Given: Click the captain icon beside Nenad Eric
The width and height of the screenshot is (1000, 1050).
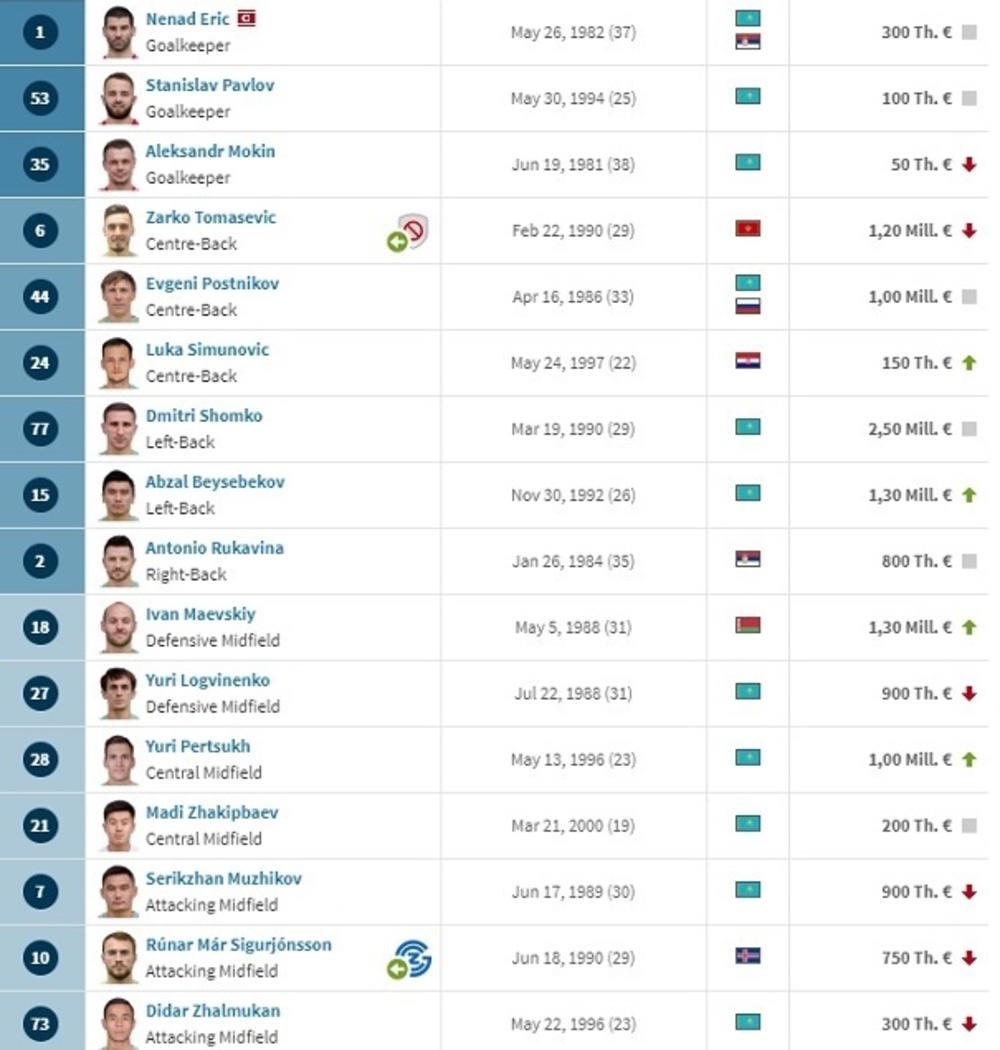Looking at the screenshot, I should pyautogui.click(x=246, y=18).
